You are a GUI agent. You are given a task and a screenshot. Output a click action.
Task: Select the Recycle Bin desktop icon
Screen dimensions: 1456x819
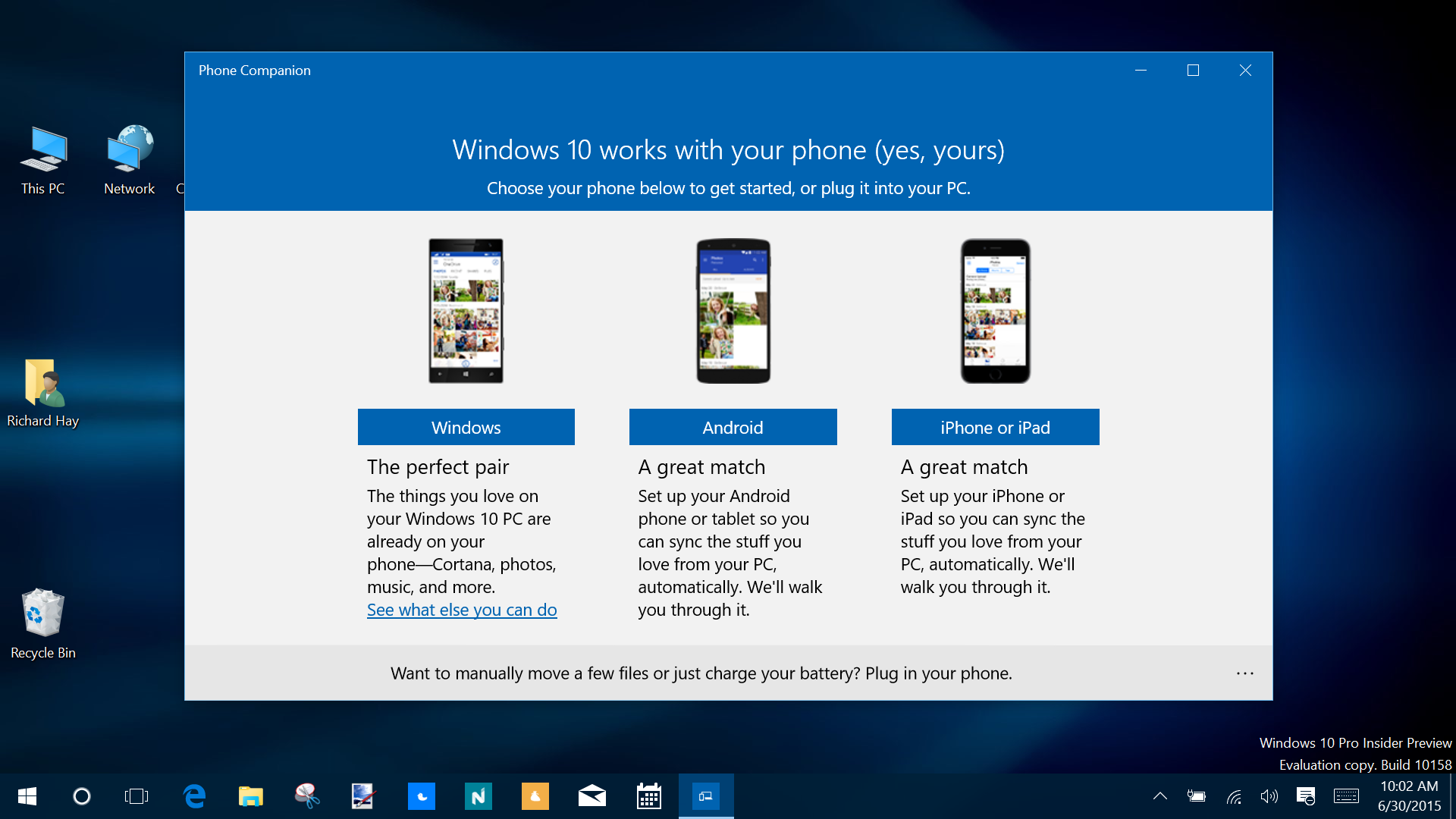pyautogui.click(x=42, y=623)
